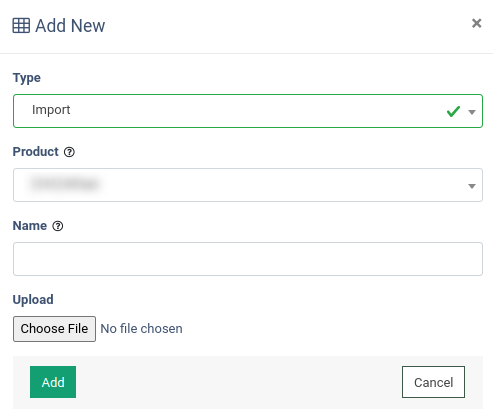Submit with the green Add button
Screen dimensions: 493x419
[53, 382]
